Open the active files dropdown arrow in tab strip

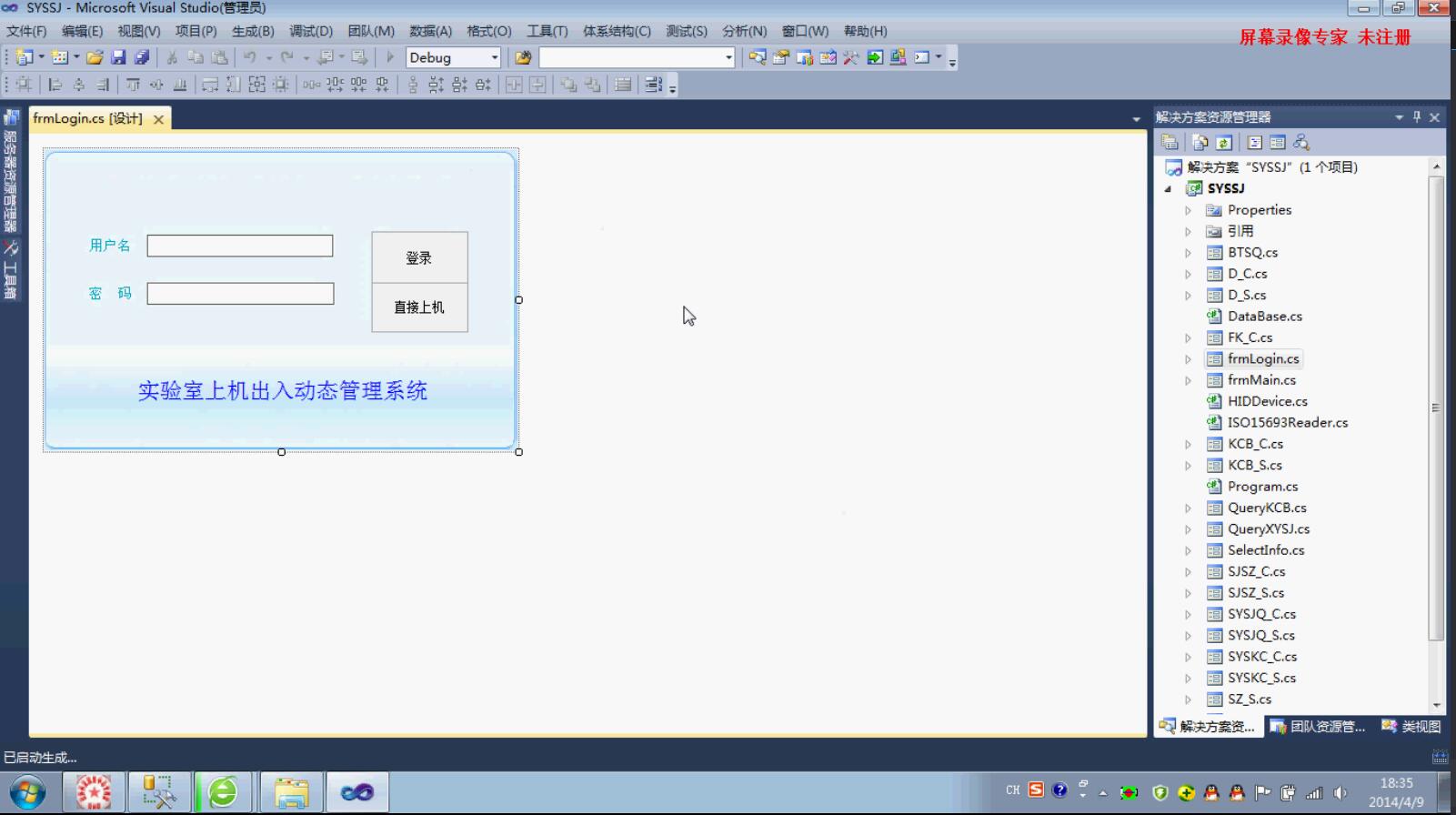(1136, 119)
